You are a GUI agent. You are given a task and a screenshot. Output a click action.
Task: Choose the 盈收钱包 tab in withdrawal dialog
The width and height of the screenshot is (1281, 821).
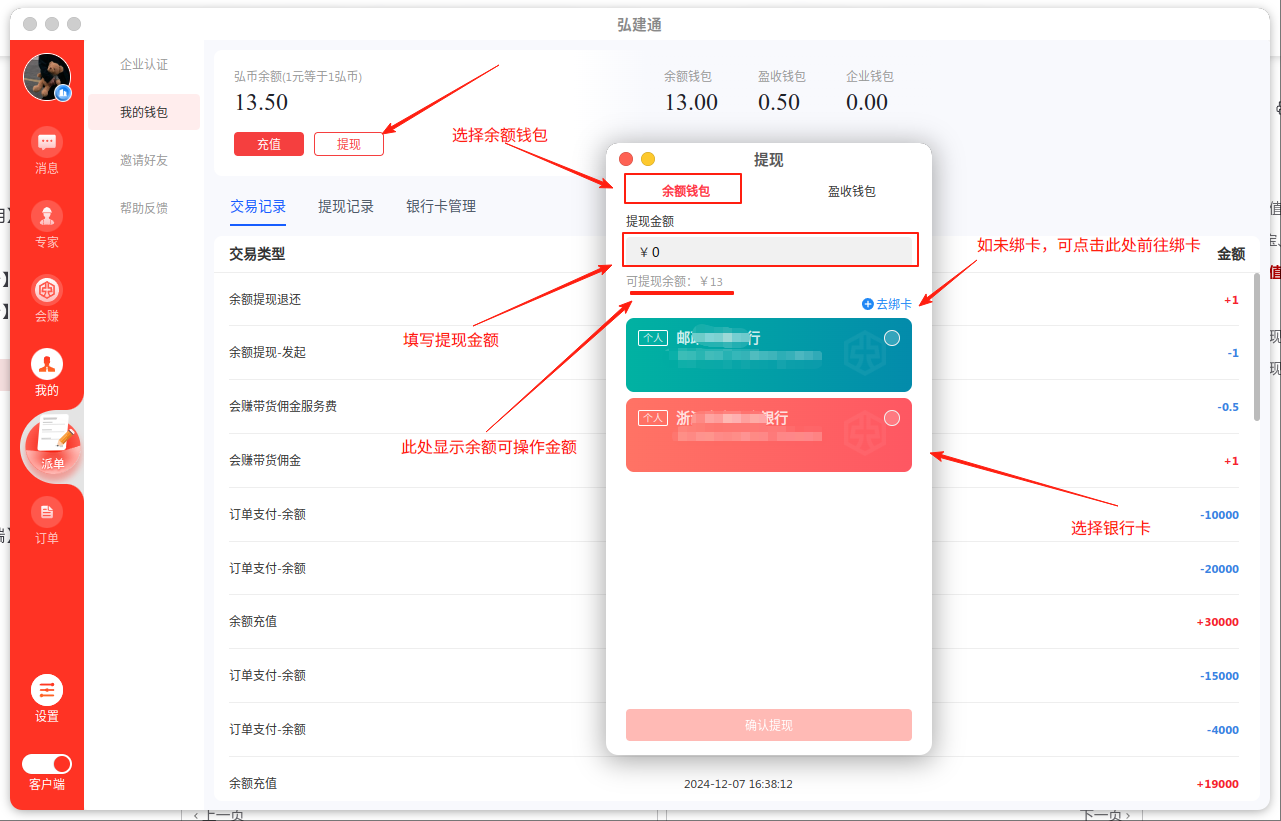851,191
